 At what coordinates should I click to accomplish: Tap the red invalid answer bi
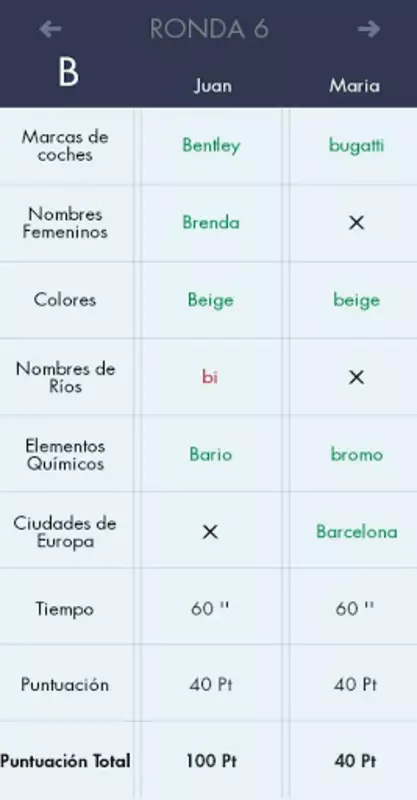click(210, 377)
